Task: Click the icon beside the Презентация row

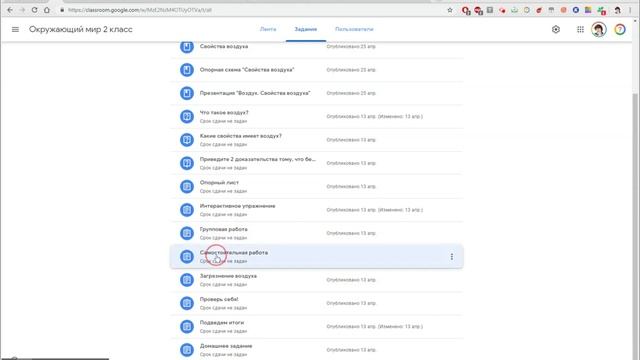Action: (187, 93)
